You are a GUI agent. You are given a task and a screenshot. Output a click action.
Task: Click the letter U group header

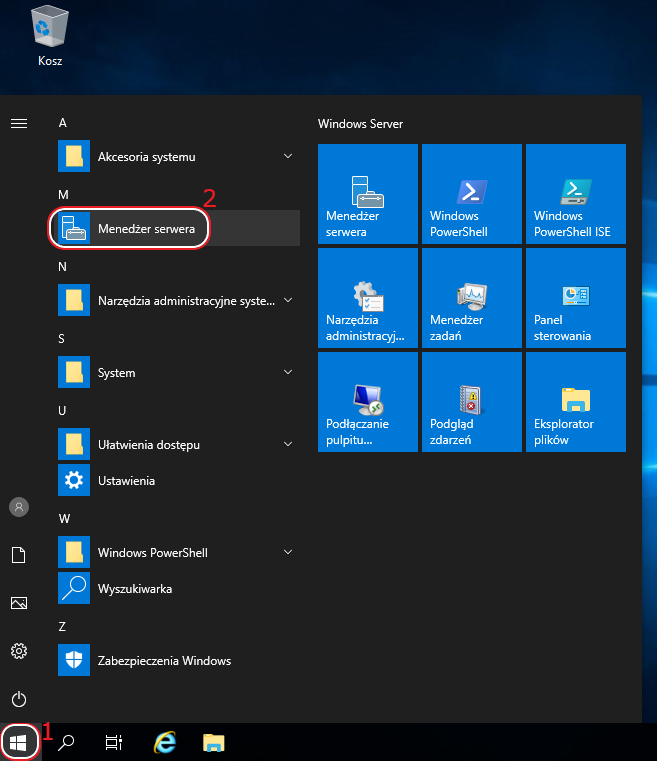pyautogui.click(x=62, y=411)
